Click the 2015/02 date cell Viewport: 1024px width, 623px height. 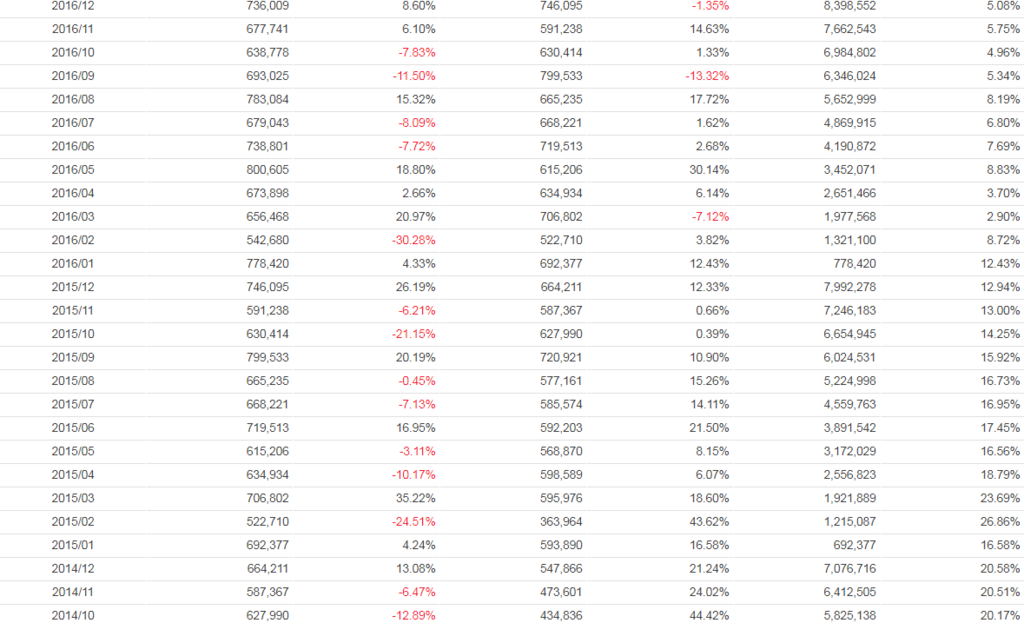click(x=73, y=521)
